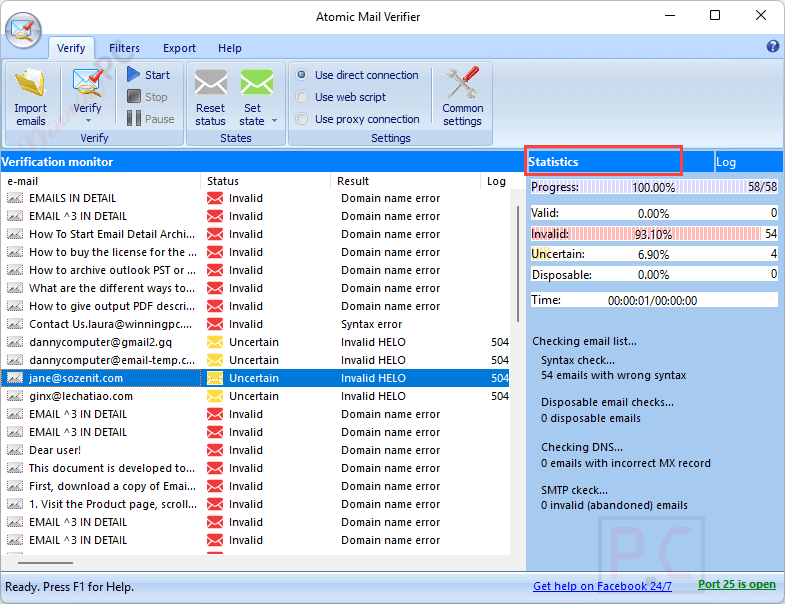Click the Uncertain 6.90% bar
The height and width of the screenshot is (604, 785).
pyautogui.click(x=654, y=254)
